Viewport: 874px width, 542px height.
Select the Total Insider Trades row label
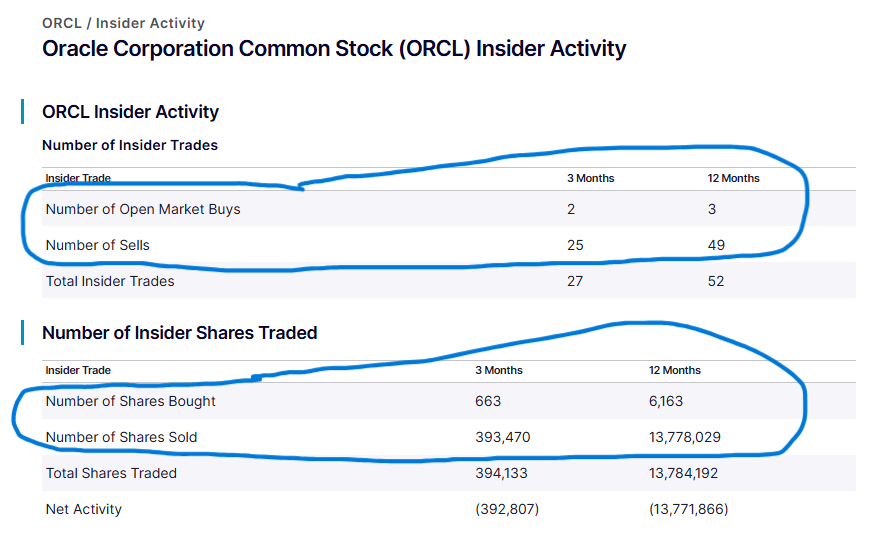[x=110, y=282]
